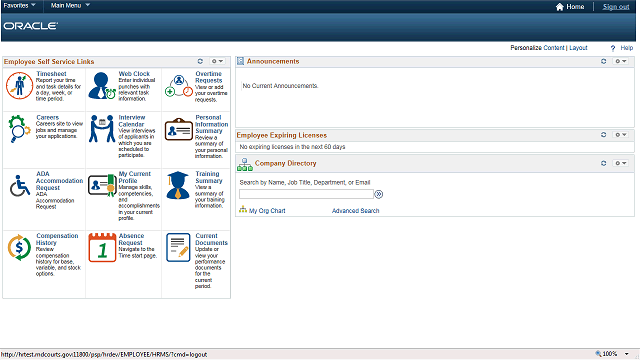Click the Company Directory search arrow button
Image resolution: width=640 pixels, height=360 pixels.
(x=379, y=194)
